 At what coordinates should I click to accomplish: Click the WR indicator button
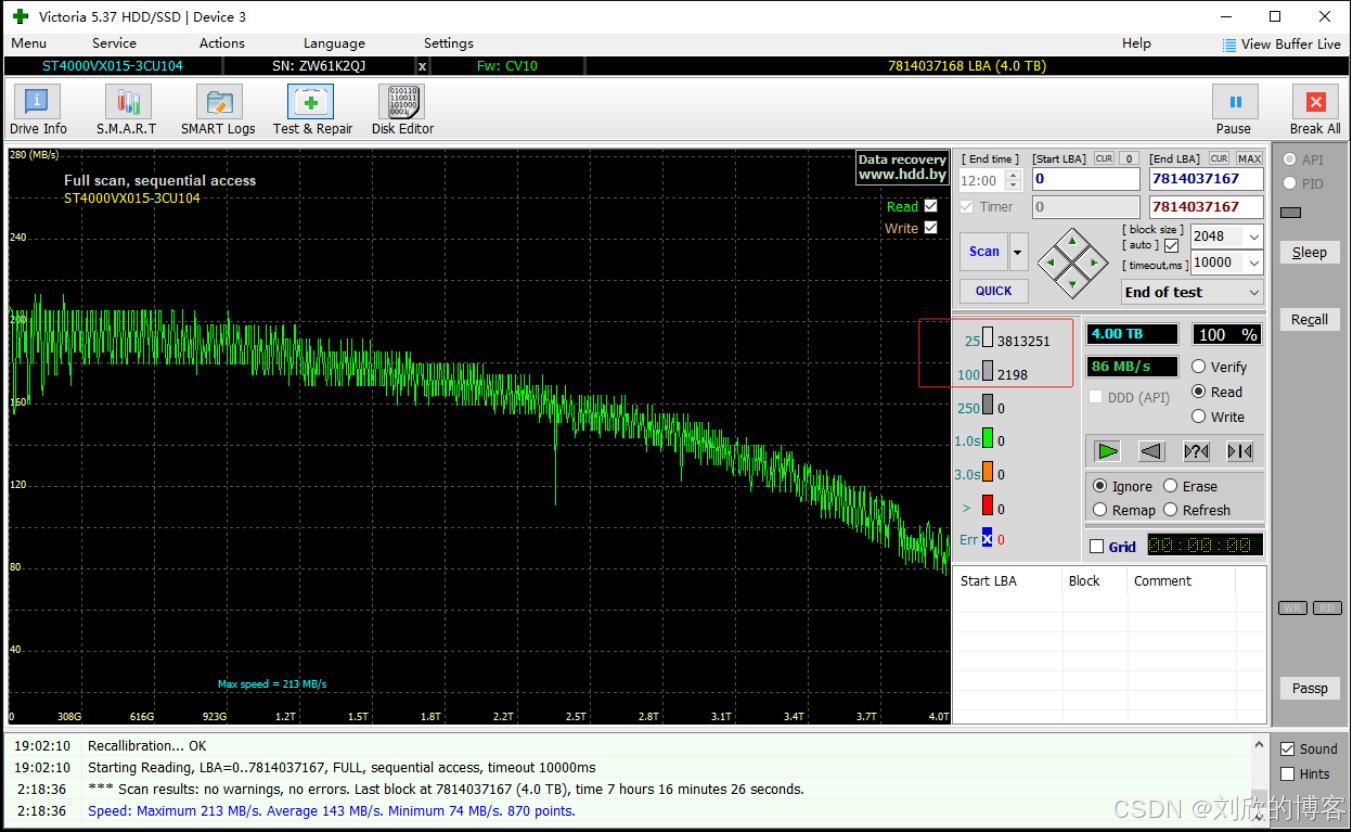click(x=1292, y=608)
